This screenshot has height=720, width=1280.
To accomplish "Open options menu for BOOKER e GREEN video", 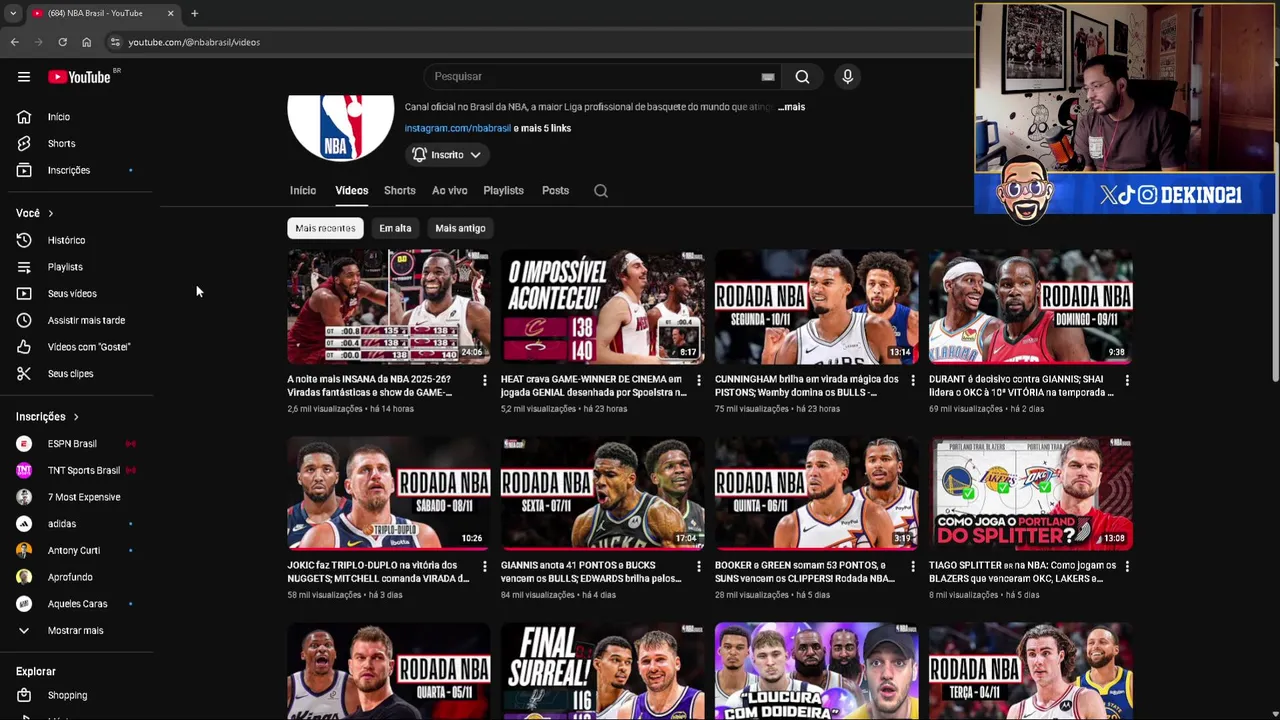I will pos(913,567).
